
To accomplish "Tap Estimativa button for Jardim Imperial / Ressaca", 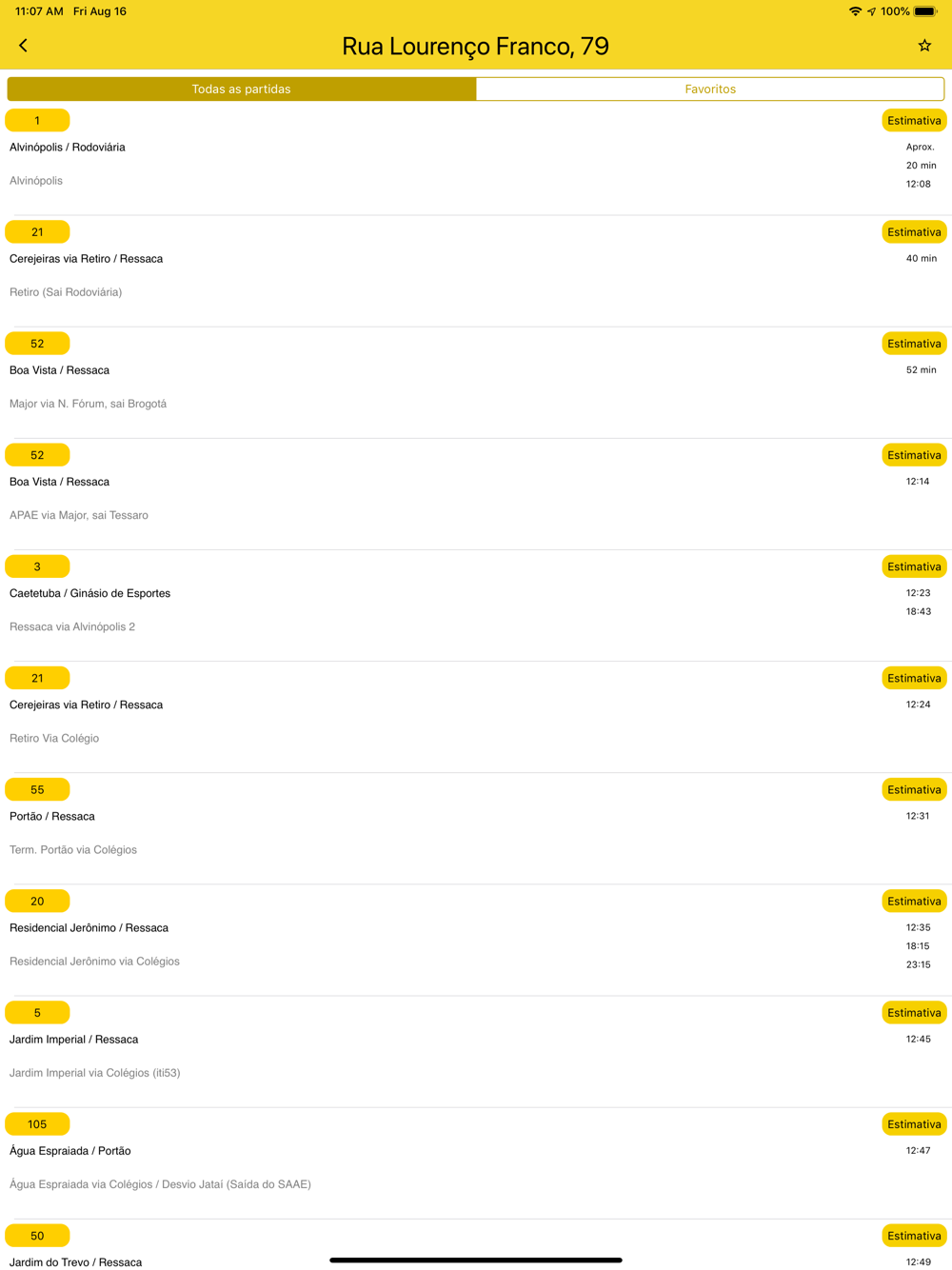I will click(914, 1013).
